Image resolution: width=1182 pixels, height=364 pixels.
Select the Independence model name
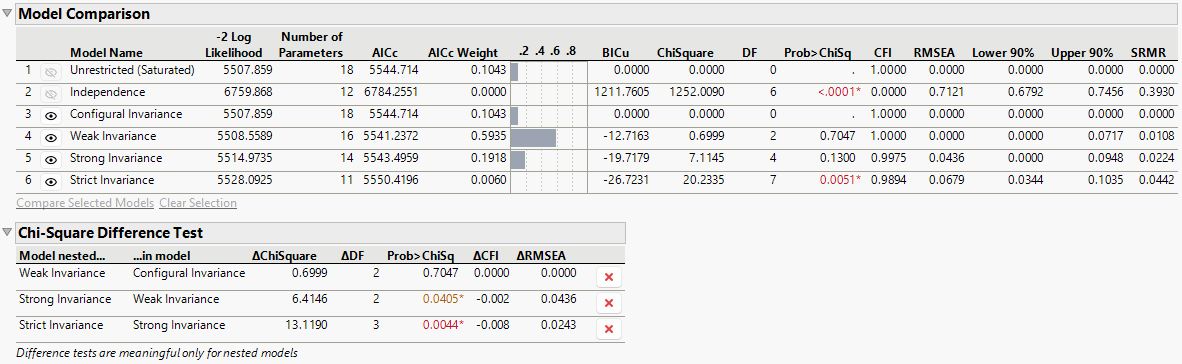point(107,93)
